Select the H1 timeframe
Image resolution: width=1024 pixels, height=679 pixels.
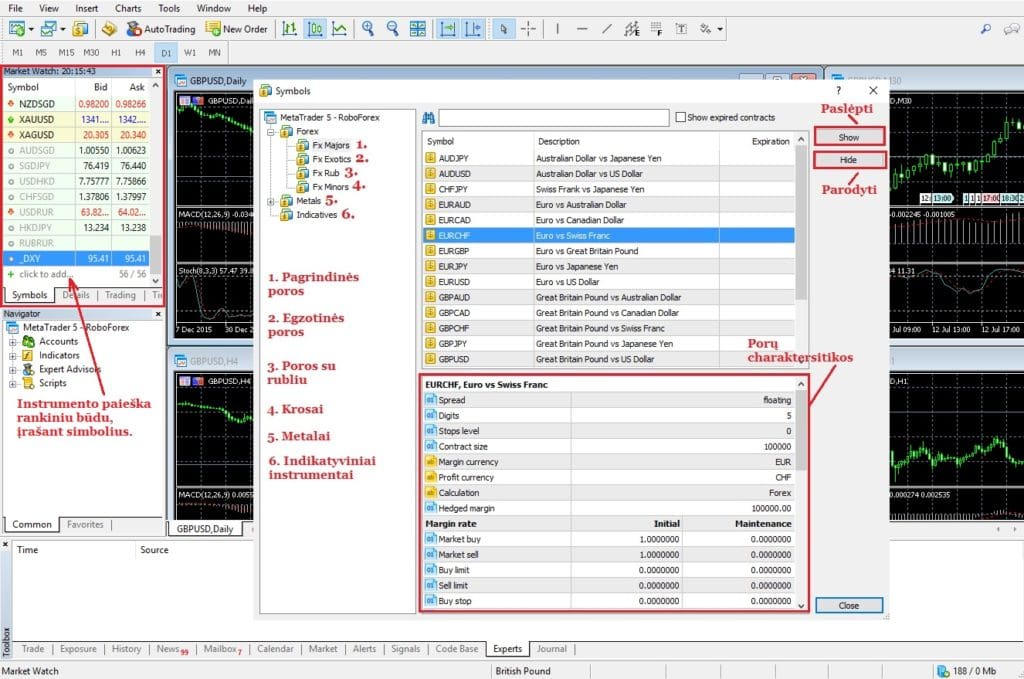tap(116, 52)
